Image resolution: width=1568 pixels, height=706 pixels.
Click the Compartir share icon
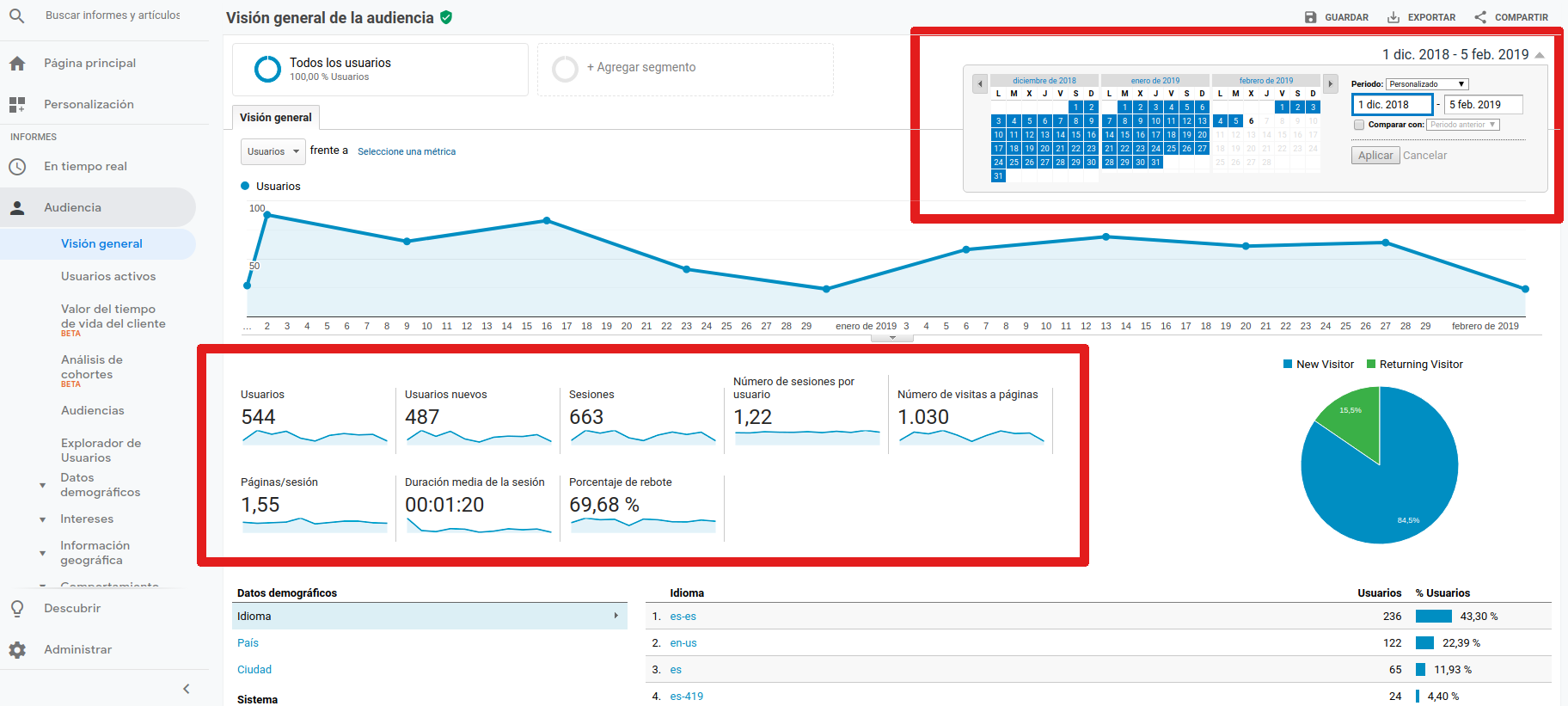click(x=1480, y=17)
